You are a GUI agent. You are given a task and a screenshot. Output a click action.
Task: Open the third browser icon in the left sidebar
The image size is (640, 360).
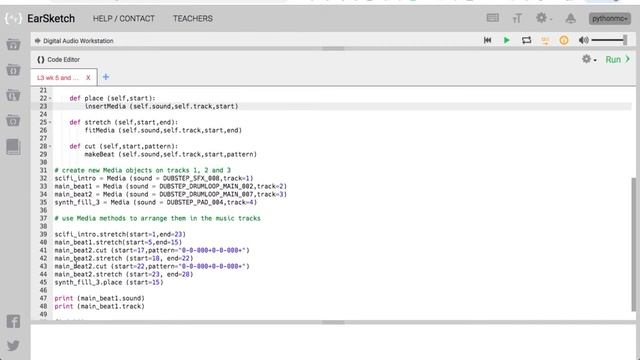click(x=13, y=95)
